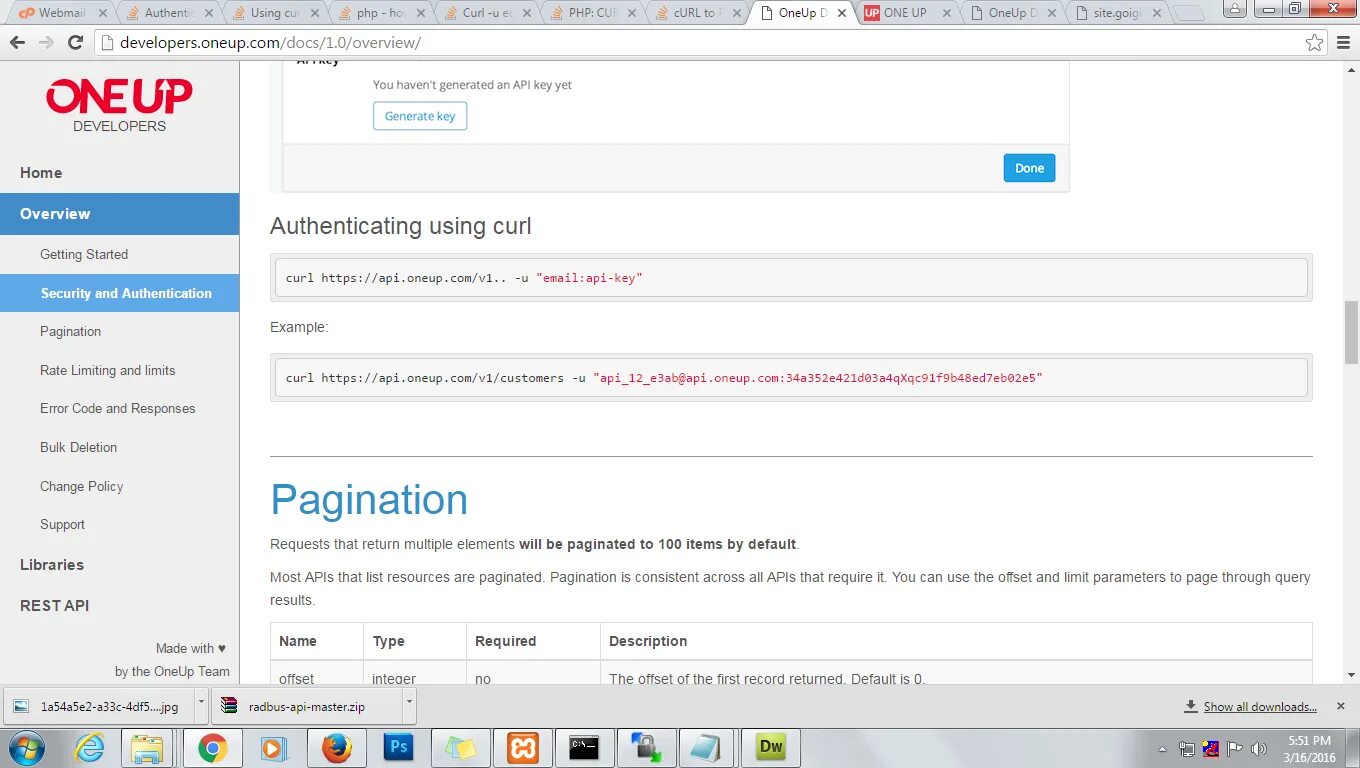Open Photoshop from the taskbar
The image size is (1360, 768).
398,748
